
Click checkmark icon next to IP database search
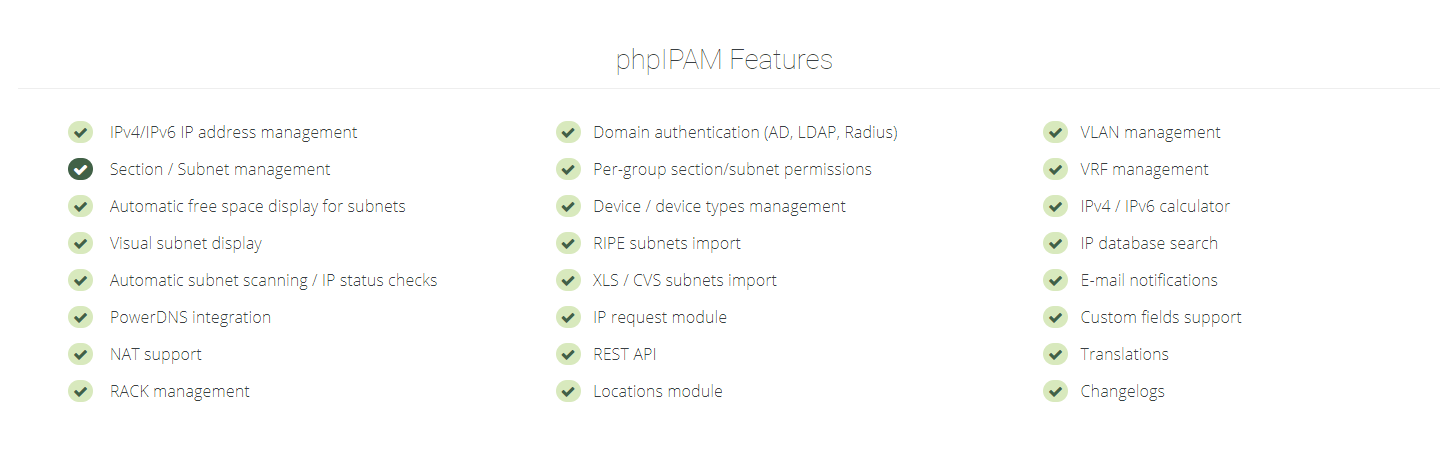click(1055, 243)
